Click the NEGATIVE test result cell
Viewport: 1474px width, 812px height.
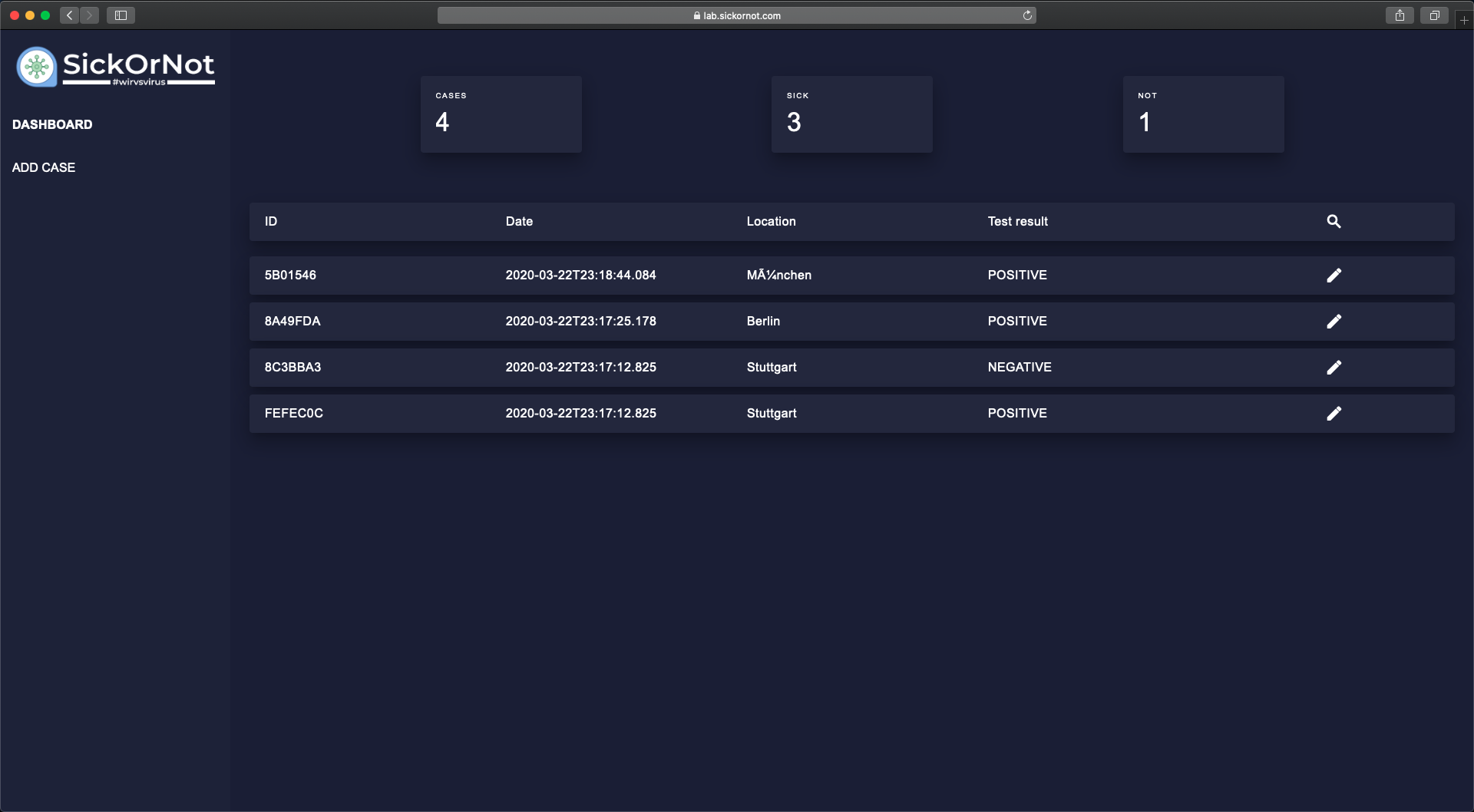pos(1020,367)
